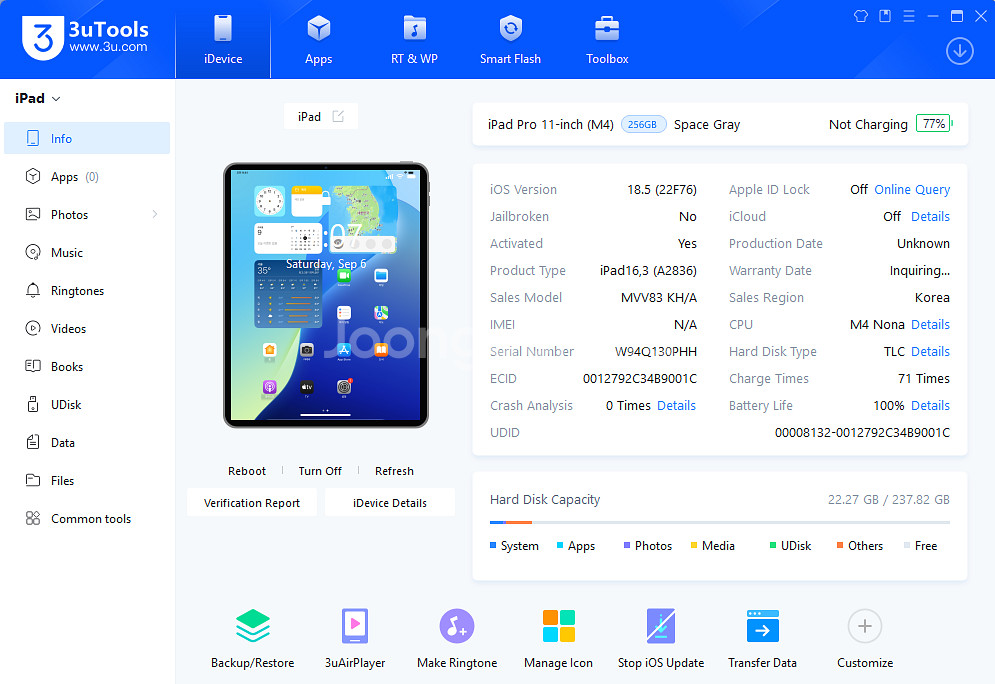Click the Others legend color swatch

[840, 545]
